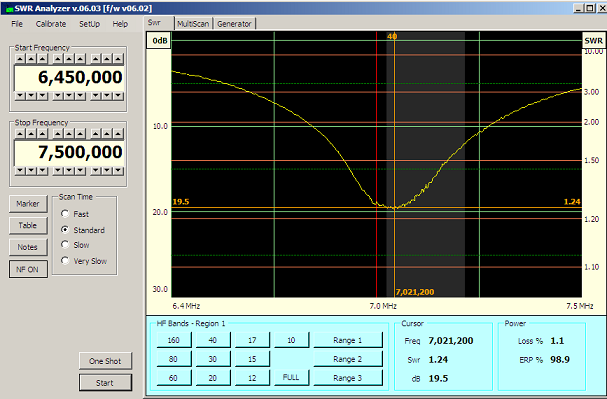Screen dimensions: 607x399
Task: Select the 10 meter band button
Action: [x=291, y=340]
